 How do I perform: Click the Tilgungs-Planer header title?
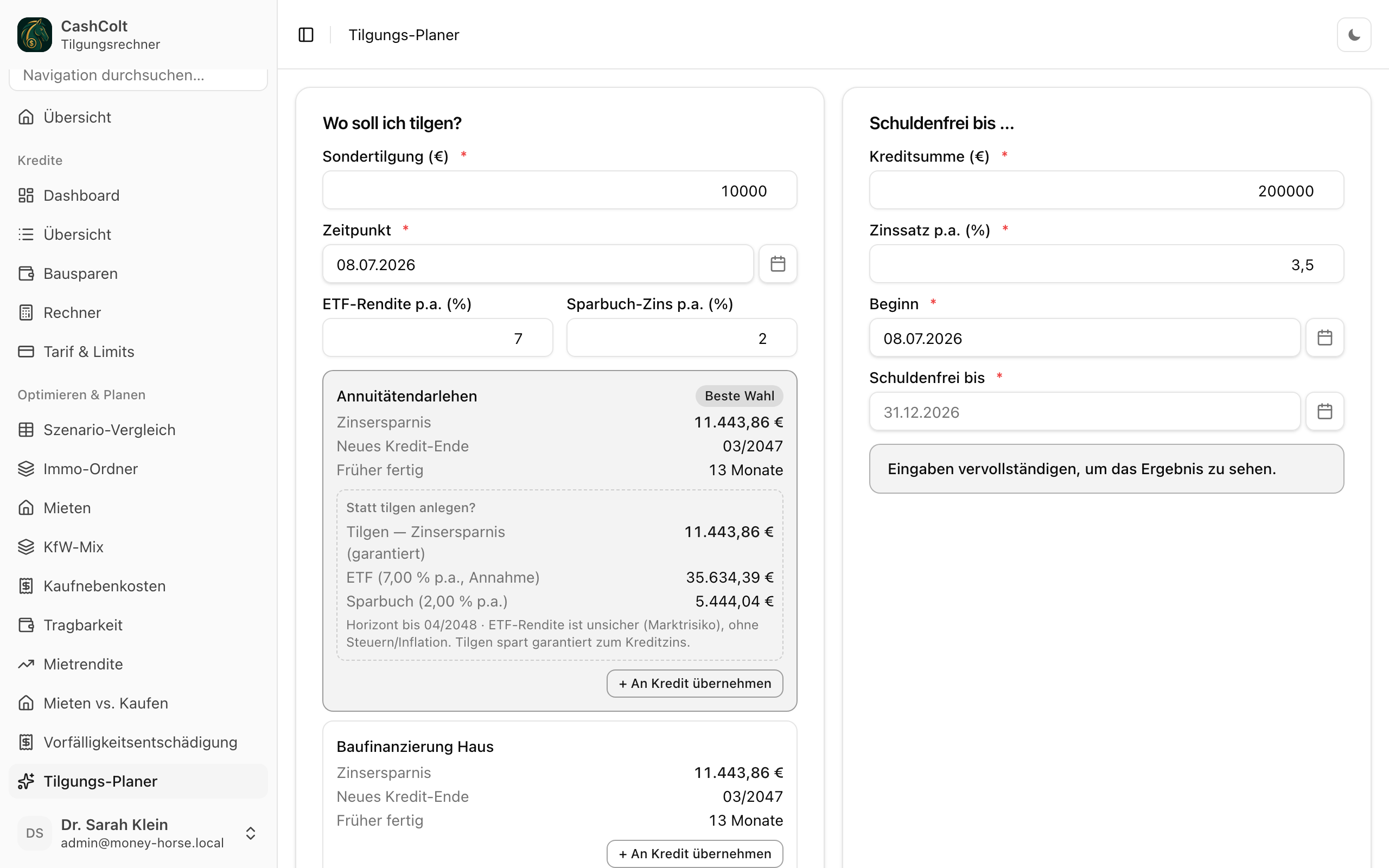pyautogui.click(x=404, y=35)
